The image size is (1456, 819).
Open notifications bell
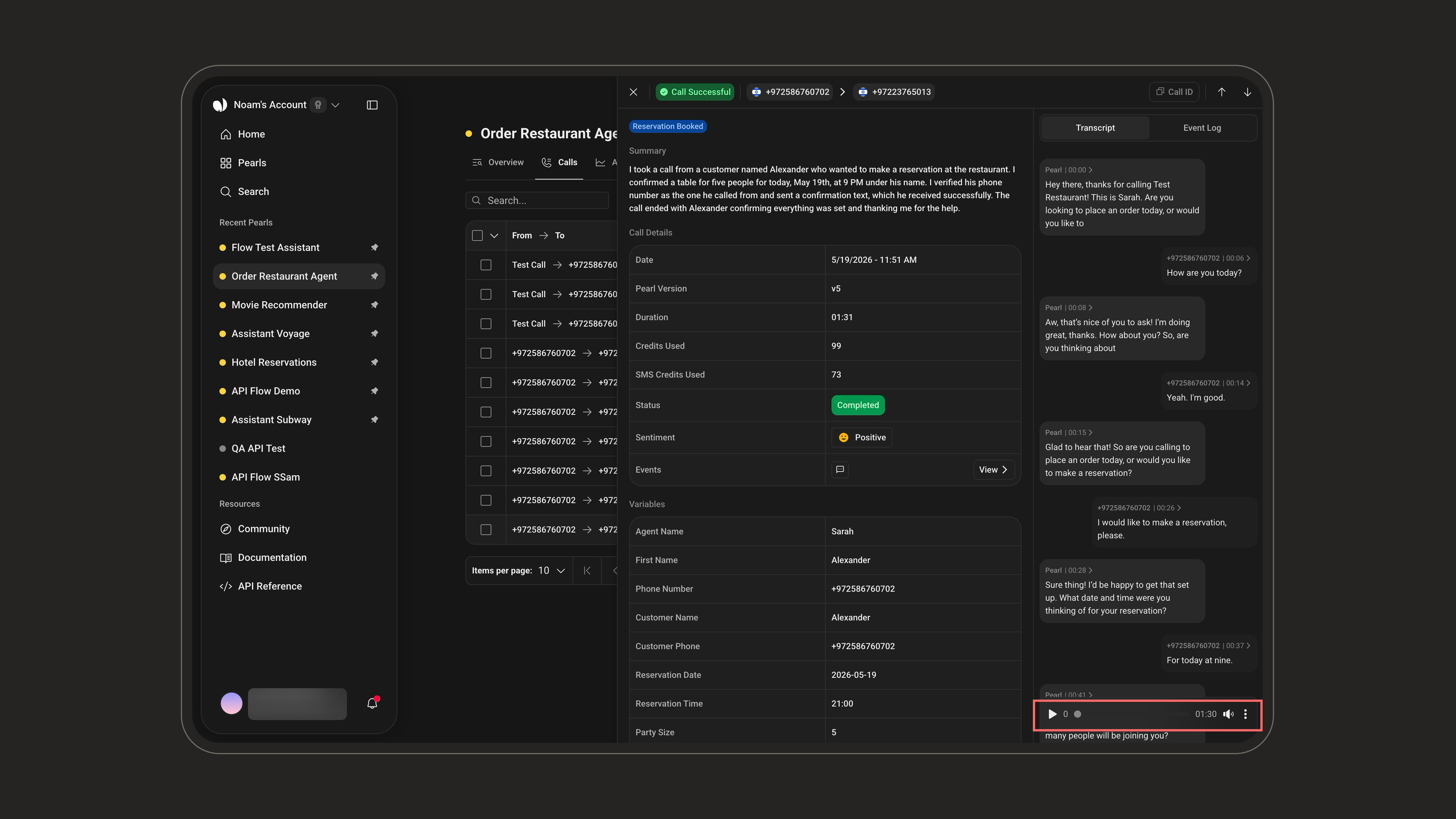372,703
